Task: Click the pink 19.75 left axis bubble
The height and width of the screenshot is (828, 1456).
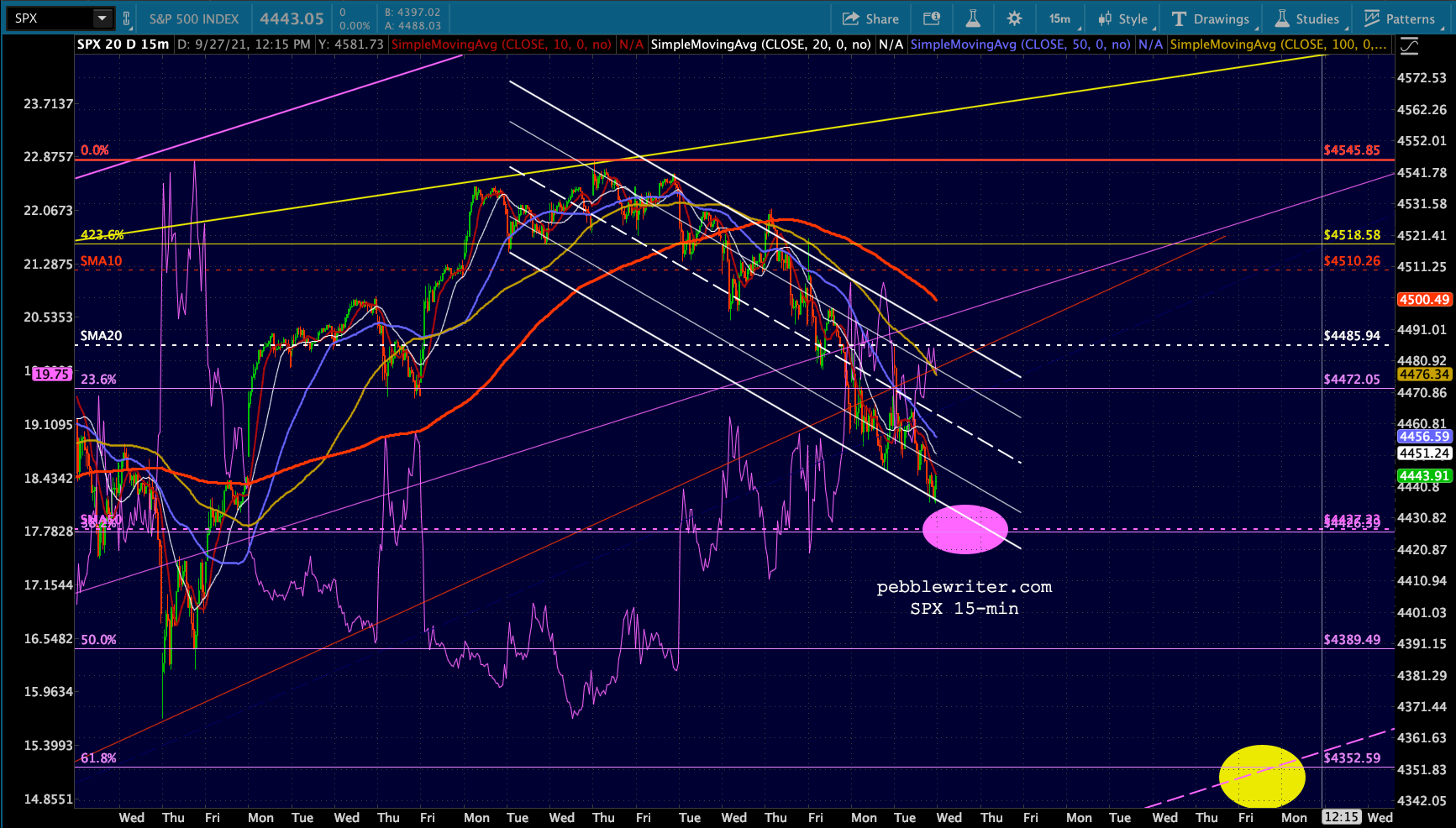Action: (x=52, y=375)
